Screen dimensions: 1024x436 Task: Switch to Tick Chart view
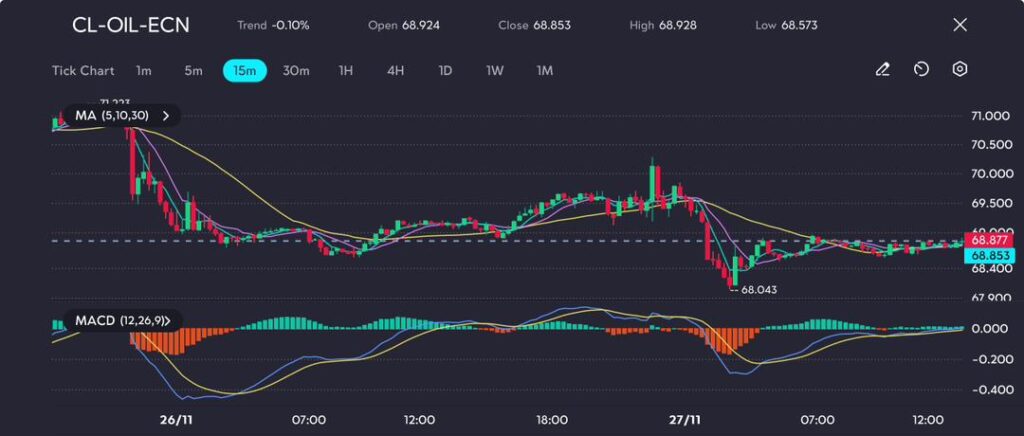[83, 71]
